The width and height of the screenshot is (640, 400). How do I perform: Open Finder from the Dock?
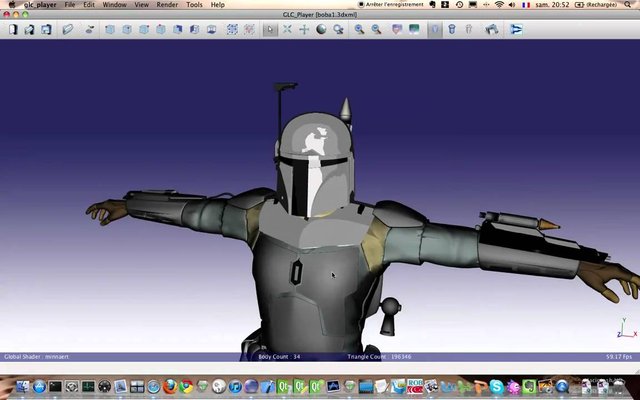tap(22, 386)
